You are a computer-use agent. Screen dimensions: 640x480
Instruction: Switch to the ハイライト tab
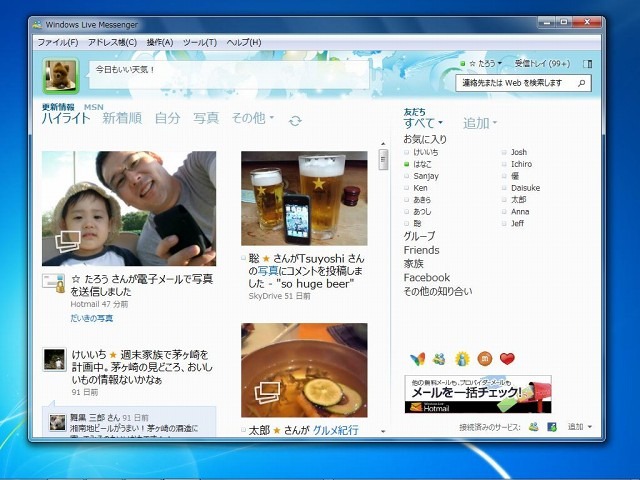(66, 118)
